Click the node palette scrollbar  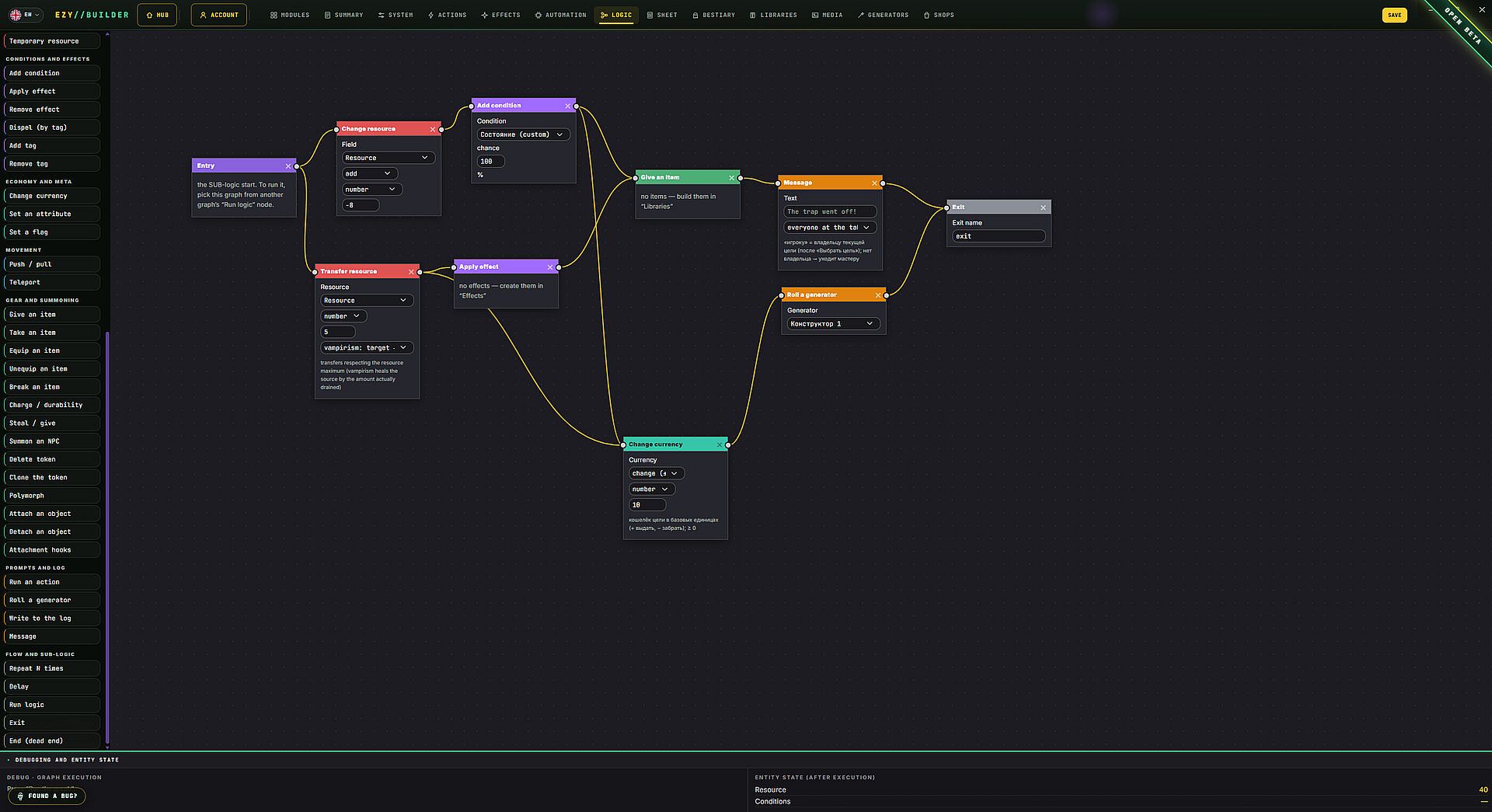107,538
